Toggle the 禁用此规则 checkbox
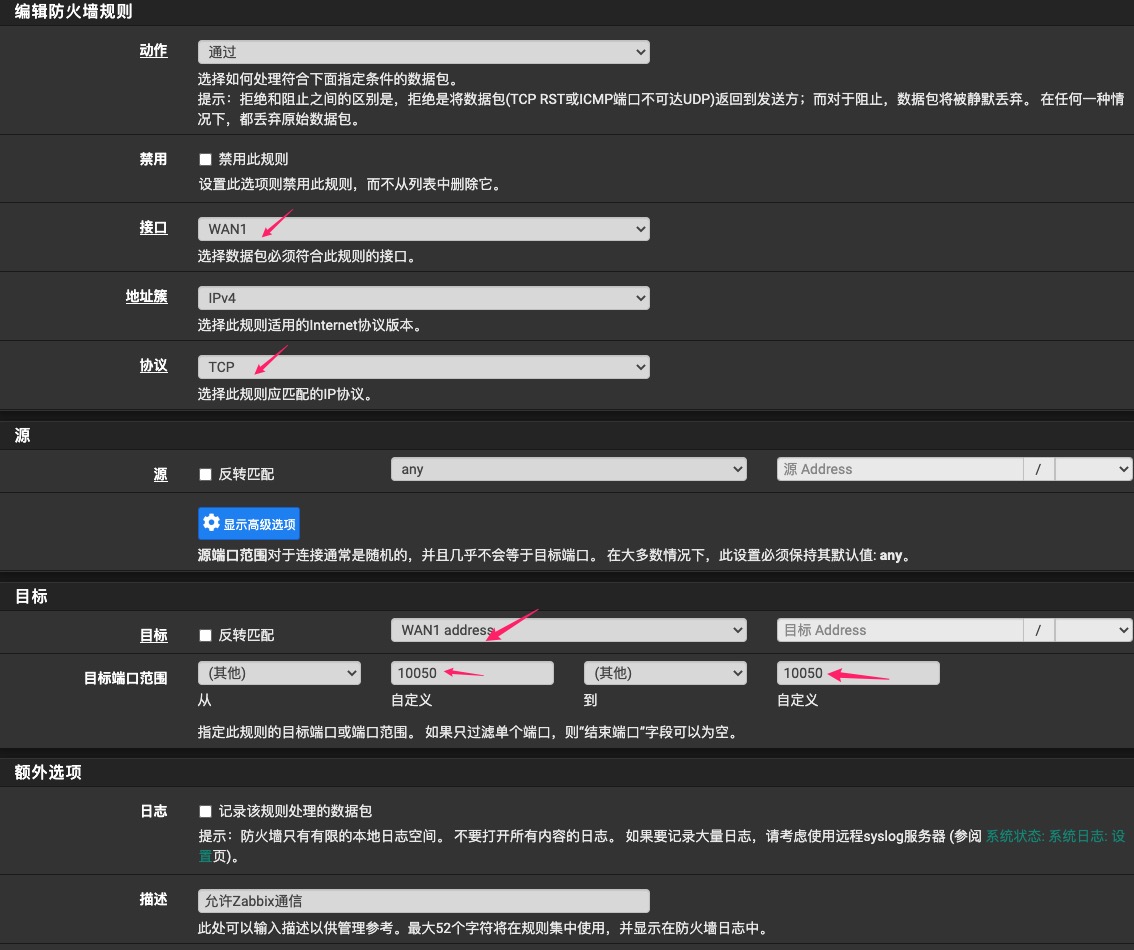Viewport: 1134px width, 950px height. pyautogui.click(x=206, y=159)
